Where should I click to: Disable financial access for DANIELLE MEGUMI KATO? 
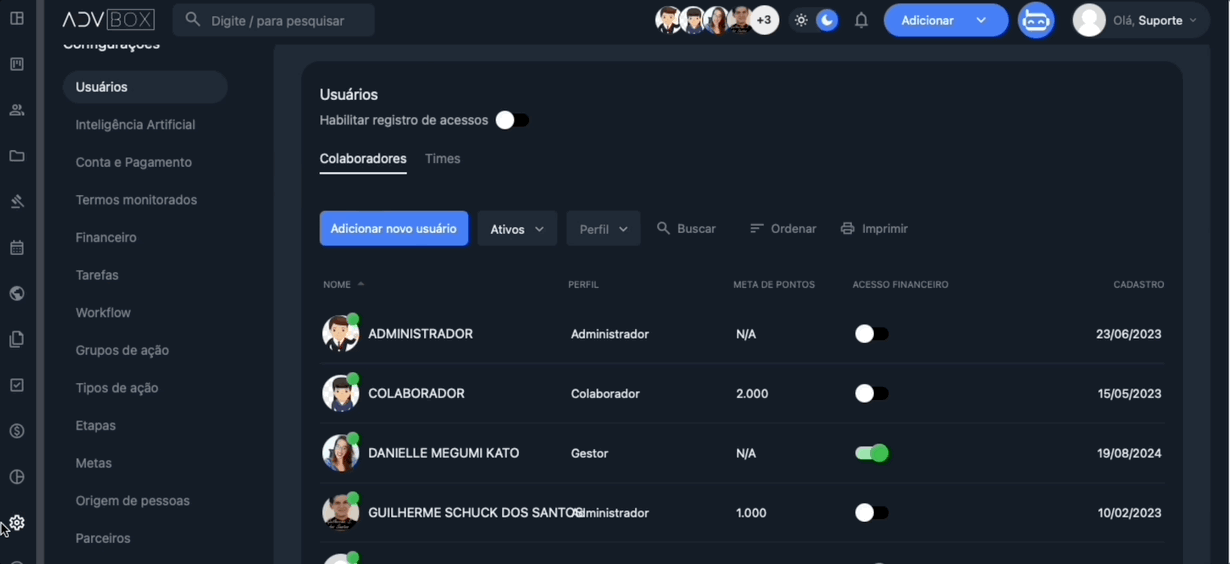coord(871,453)
